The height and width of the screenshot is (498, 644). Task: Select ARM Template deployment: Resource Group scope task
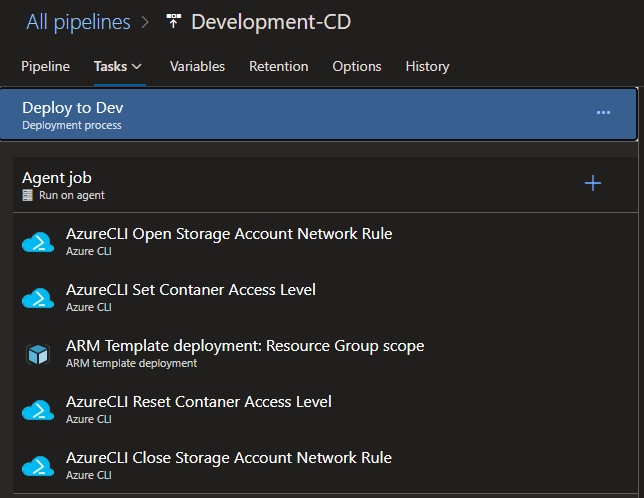[x=325, y=354]
